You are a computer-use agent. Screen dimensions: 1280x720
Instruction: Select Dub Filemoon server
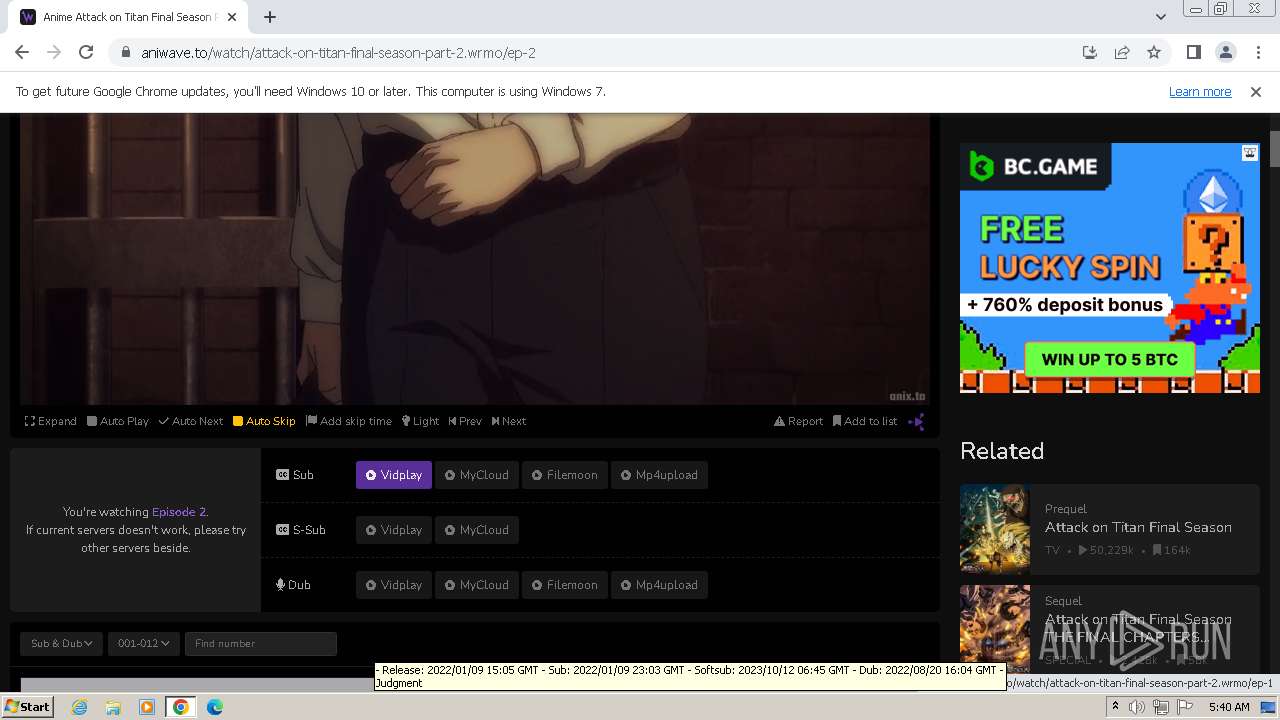click(x=565, y=585)
